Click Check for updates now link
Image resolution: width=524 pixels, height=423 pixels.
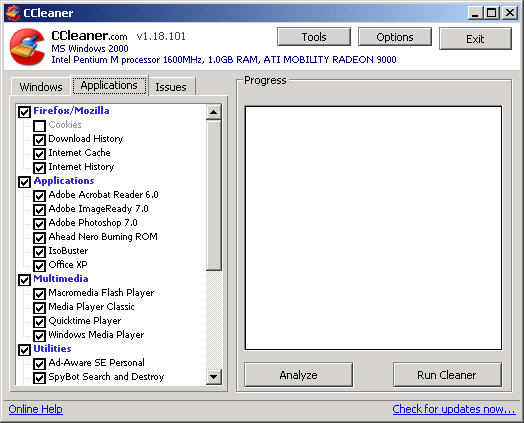pyautogui.click(x=454, y=409)
